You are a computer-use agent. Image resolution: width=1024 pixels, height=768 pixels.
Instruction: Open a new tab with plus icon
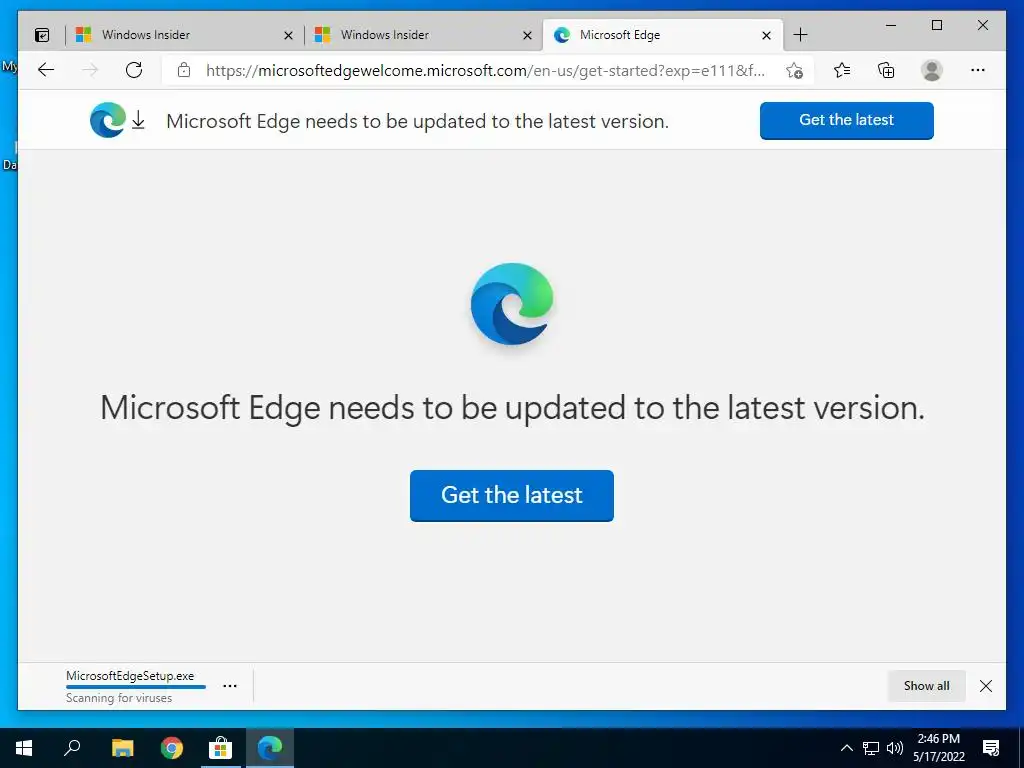pos(800,35)
